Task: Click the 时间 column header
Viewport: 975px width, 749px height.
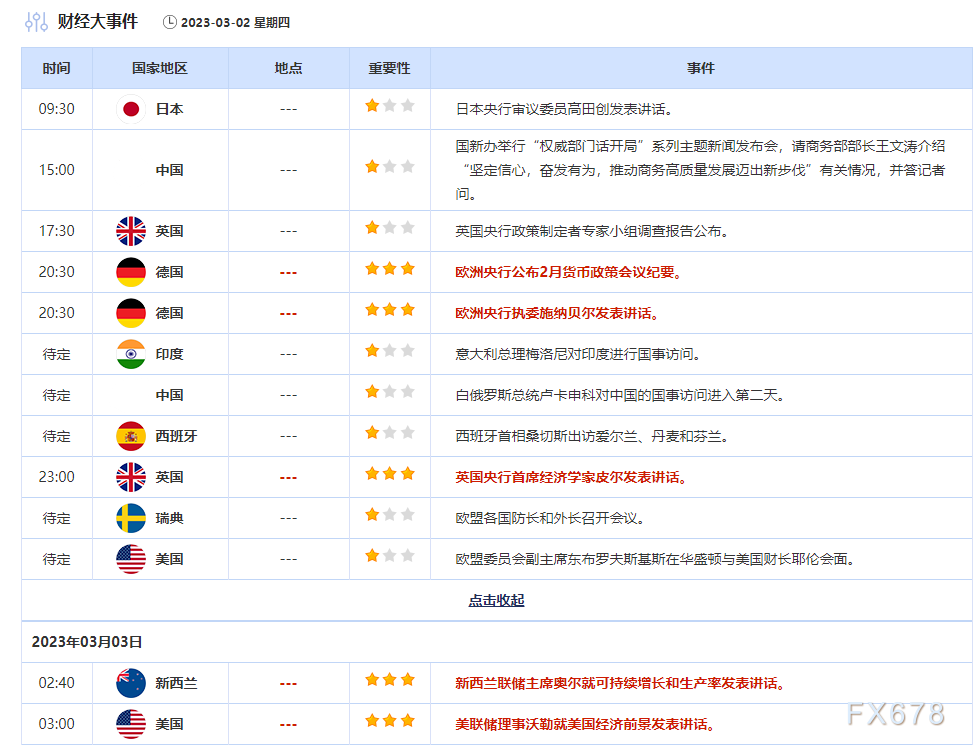Action: [57, 69]
